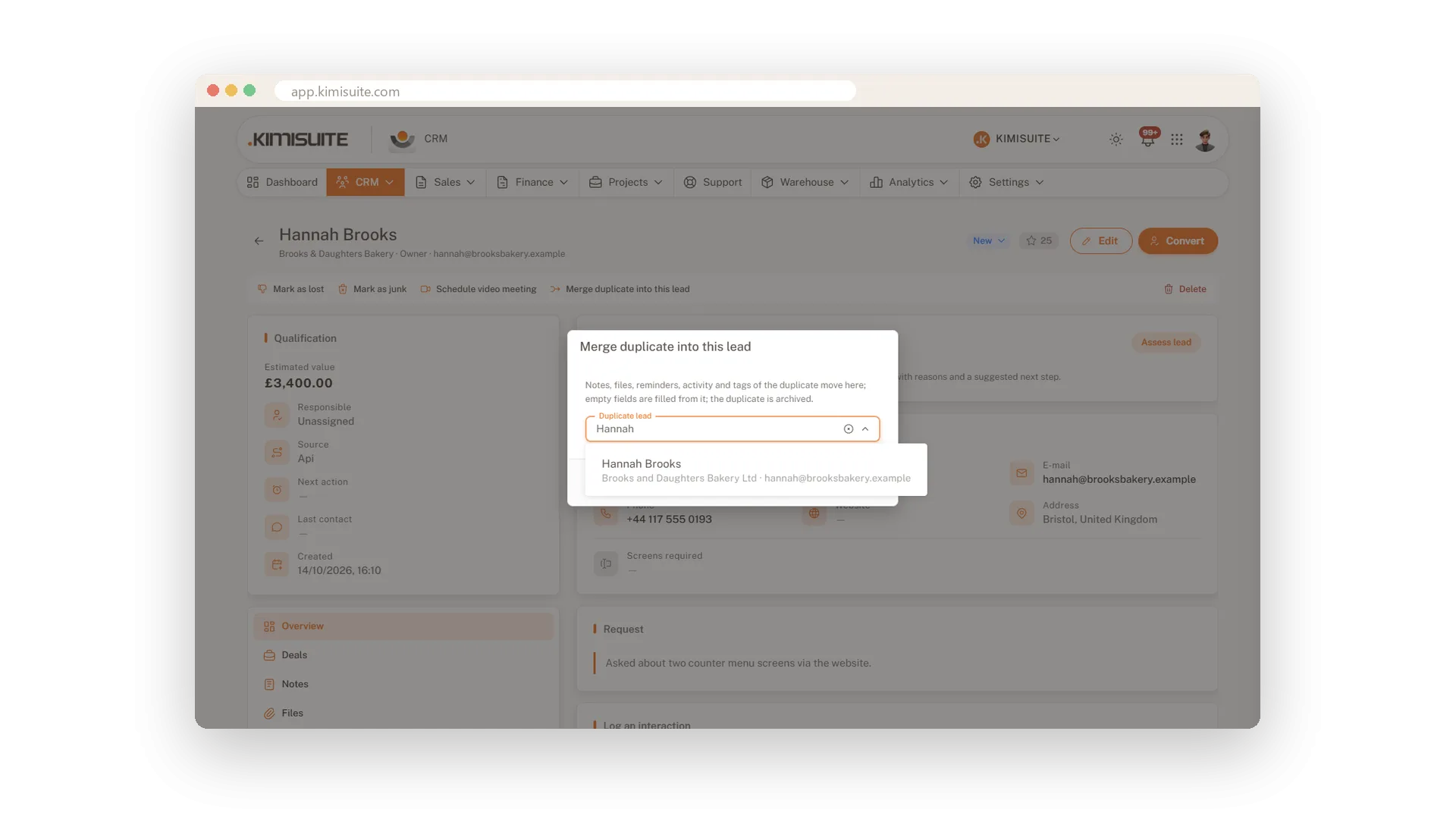Open the Support menu item
The height and width of the screenshot is (819, 1456).
tap(712, 182)
